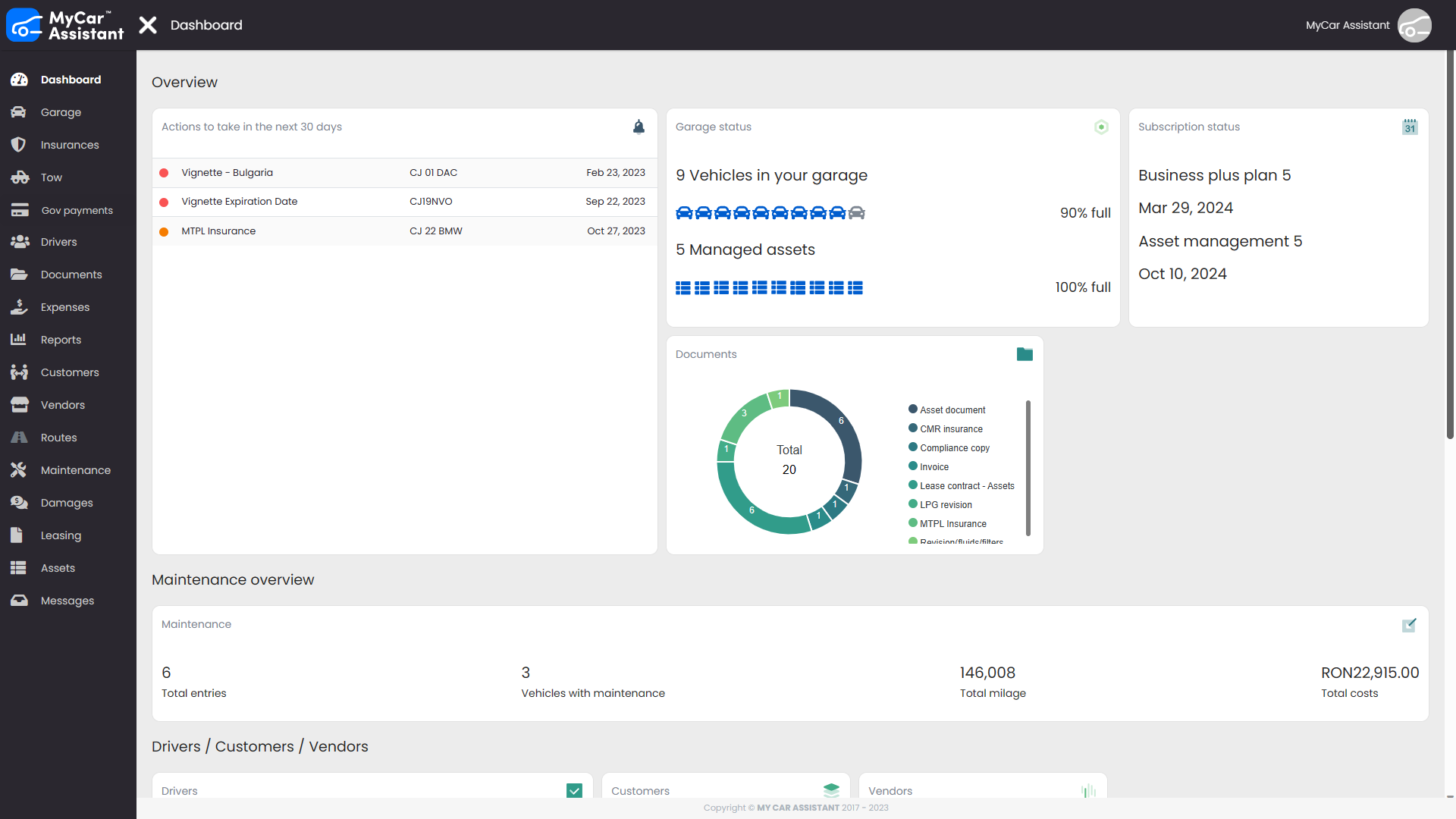Click the MyCar Assistant username text

coord(1348,25)
